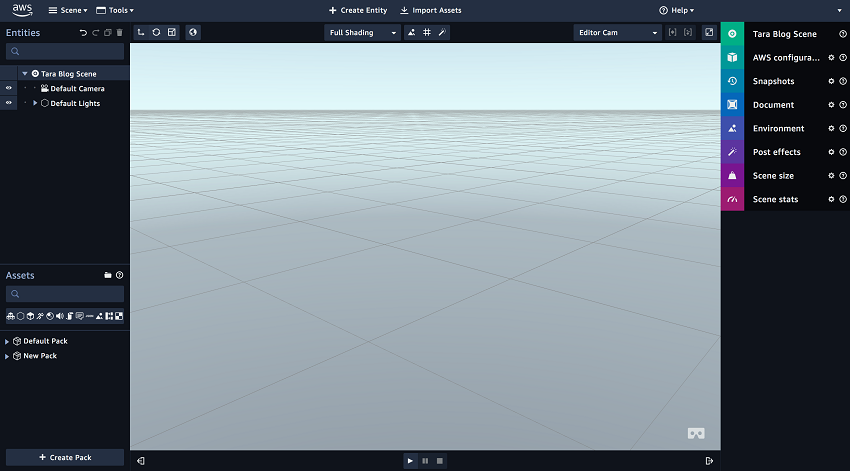Viewport: 850px width, 471px height.
Task: Open the Full Shading dropdown
Action: [362, 32]
